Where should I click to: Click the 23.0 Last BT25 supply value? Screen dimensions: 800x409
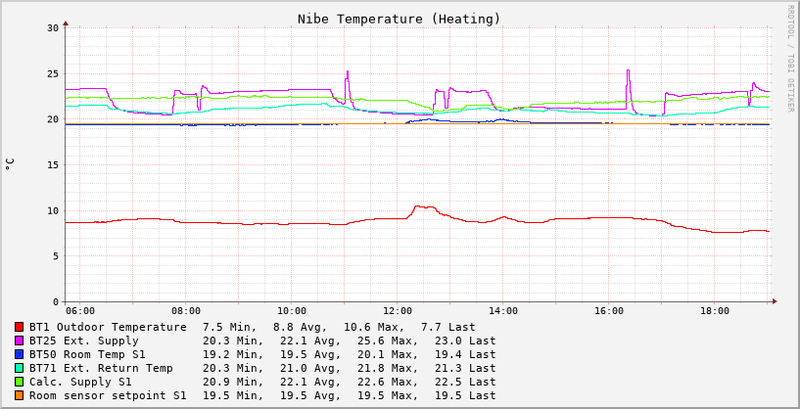point(465,341)
